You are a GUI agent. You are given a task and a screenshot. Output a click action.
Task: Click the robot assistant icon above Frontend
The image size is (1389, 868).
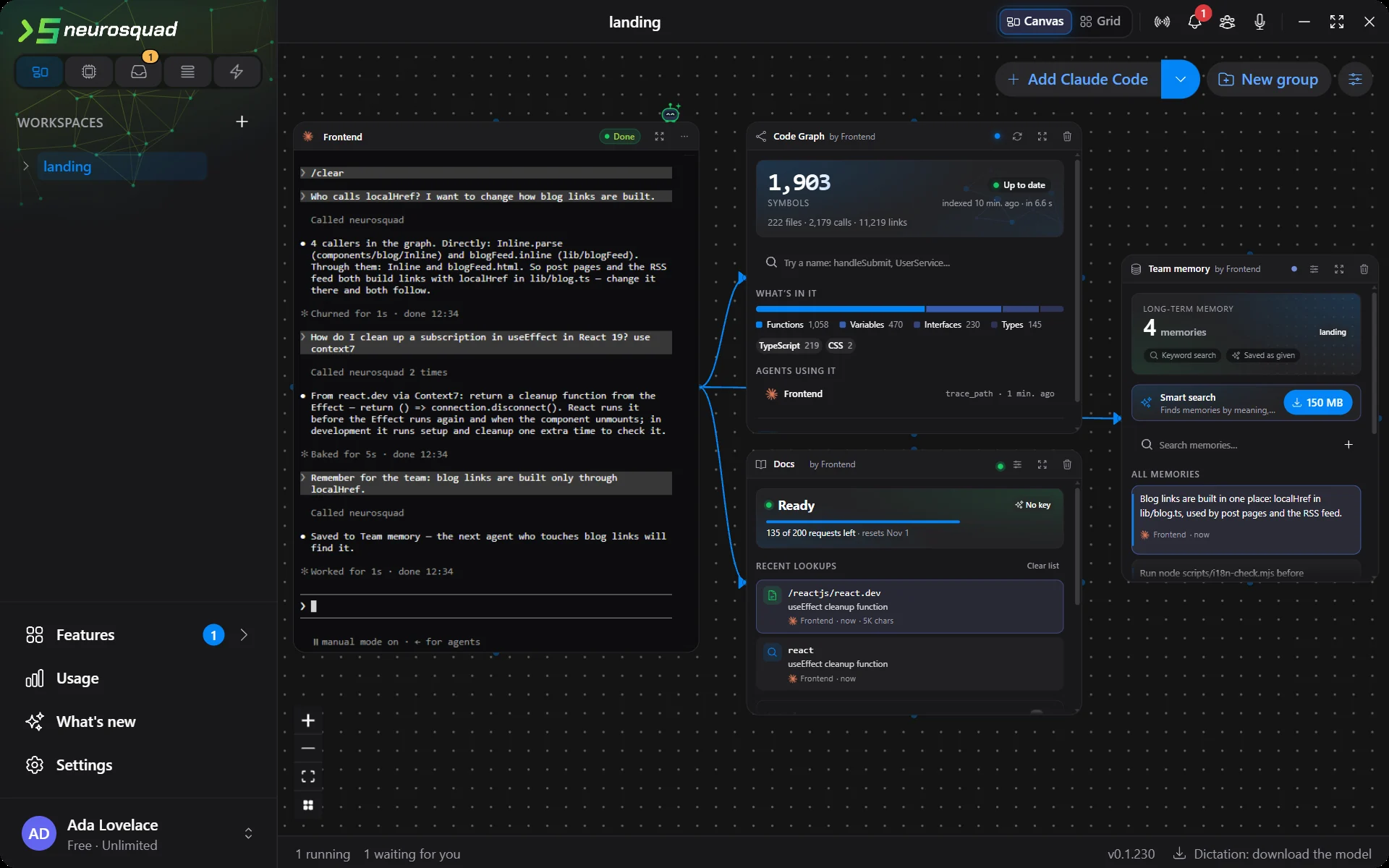point(671,113)
